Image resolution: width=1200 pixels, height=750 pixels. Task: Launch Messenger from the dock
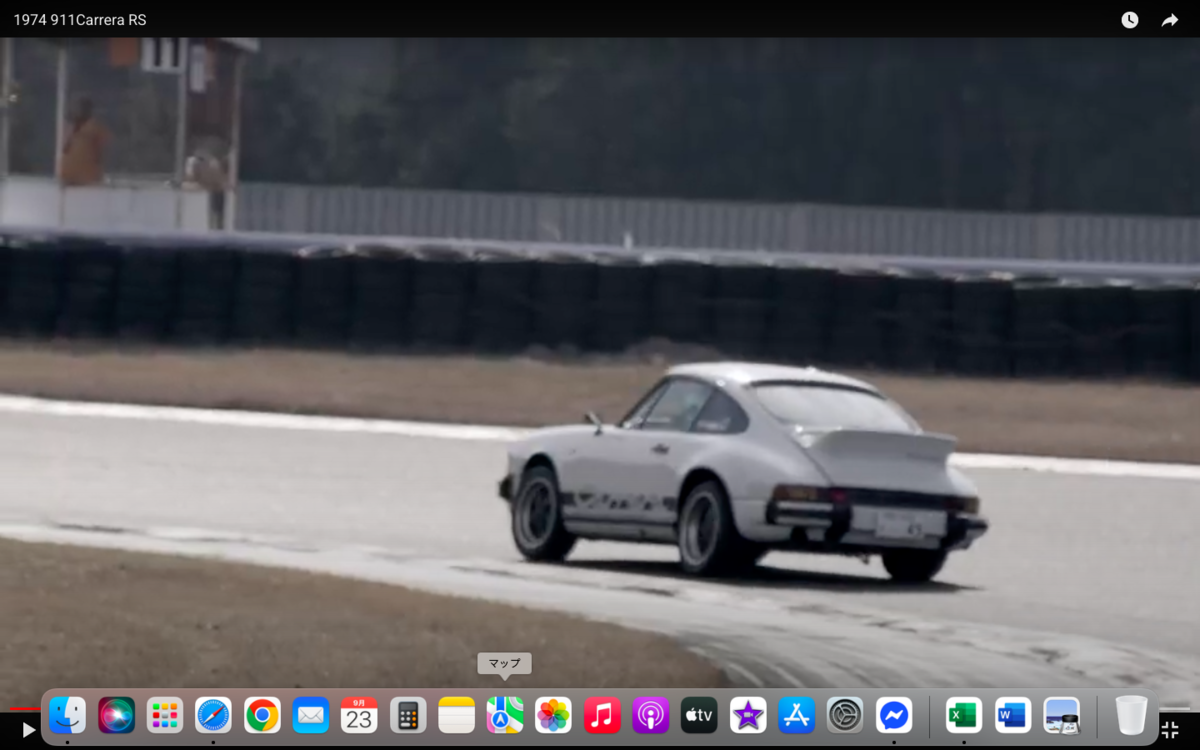[x=894, y=715]
